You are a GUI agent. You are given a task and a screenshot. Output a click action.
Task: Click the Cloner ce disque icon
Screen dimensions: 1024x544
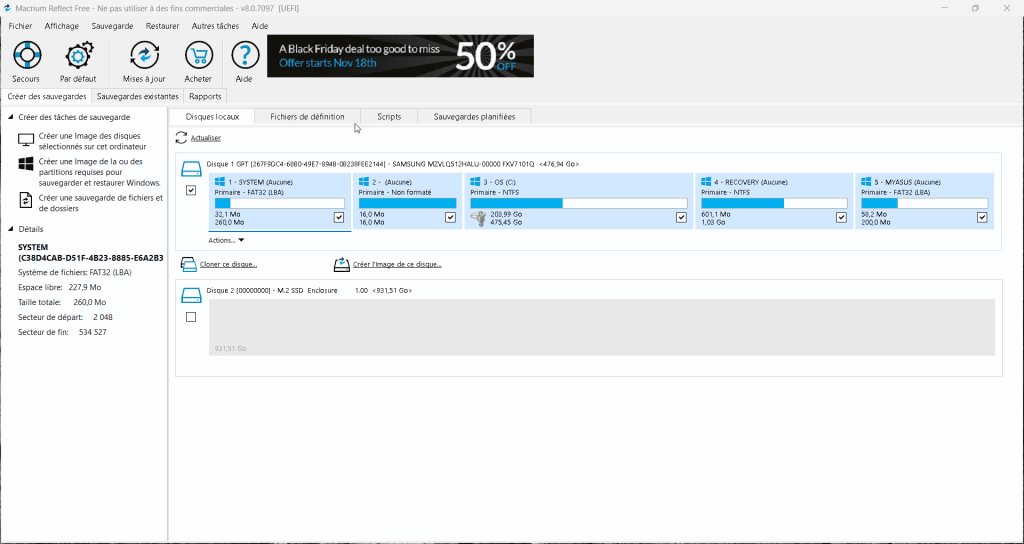188,264
